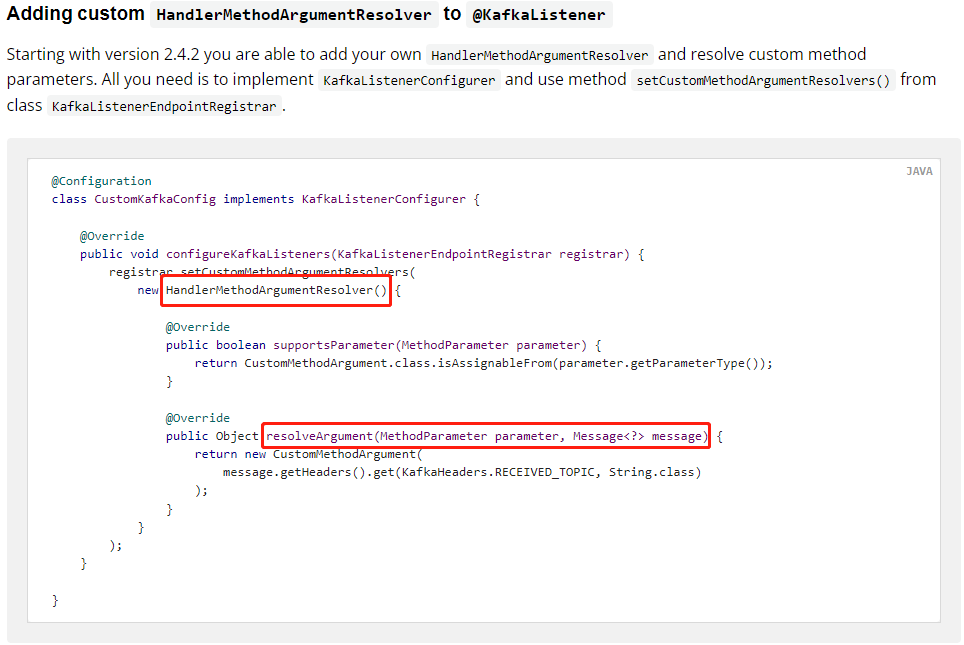Click the supportsParameter method name in the code
The height and width of the screenshot is (645, 964).
click(x=334, y=345)
